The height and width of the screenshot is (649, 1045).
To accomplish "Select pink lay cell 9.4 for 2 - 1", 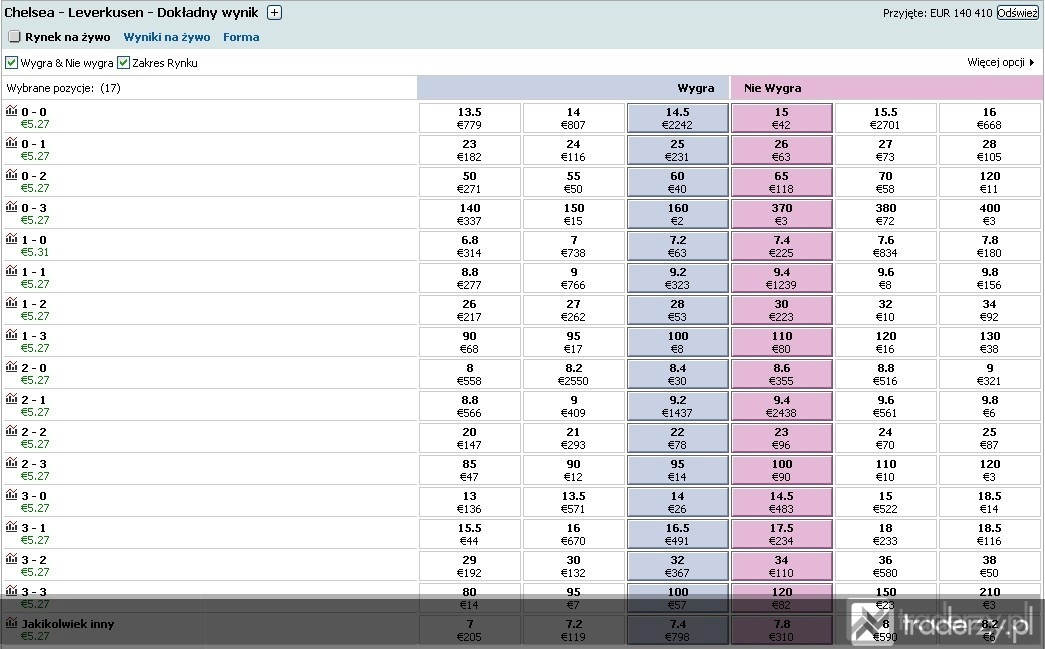I will pyautogui.click(x=782, y=406).
